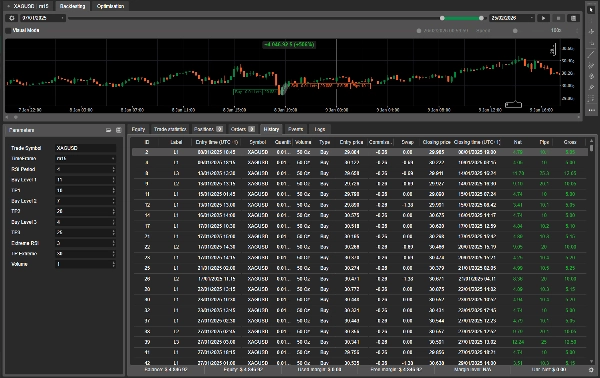Adjust Buy Level 2 stepper arrows
The height and width of the screenshot is (378, 600).
113,201
